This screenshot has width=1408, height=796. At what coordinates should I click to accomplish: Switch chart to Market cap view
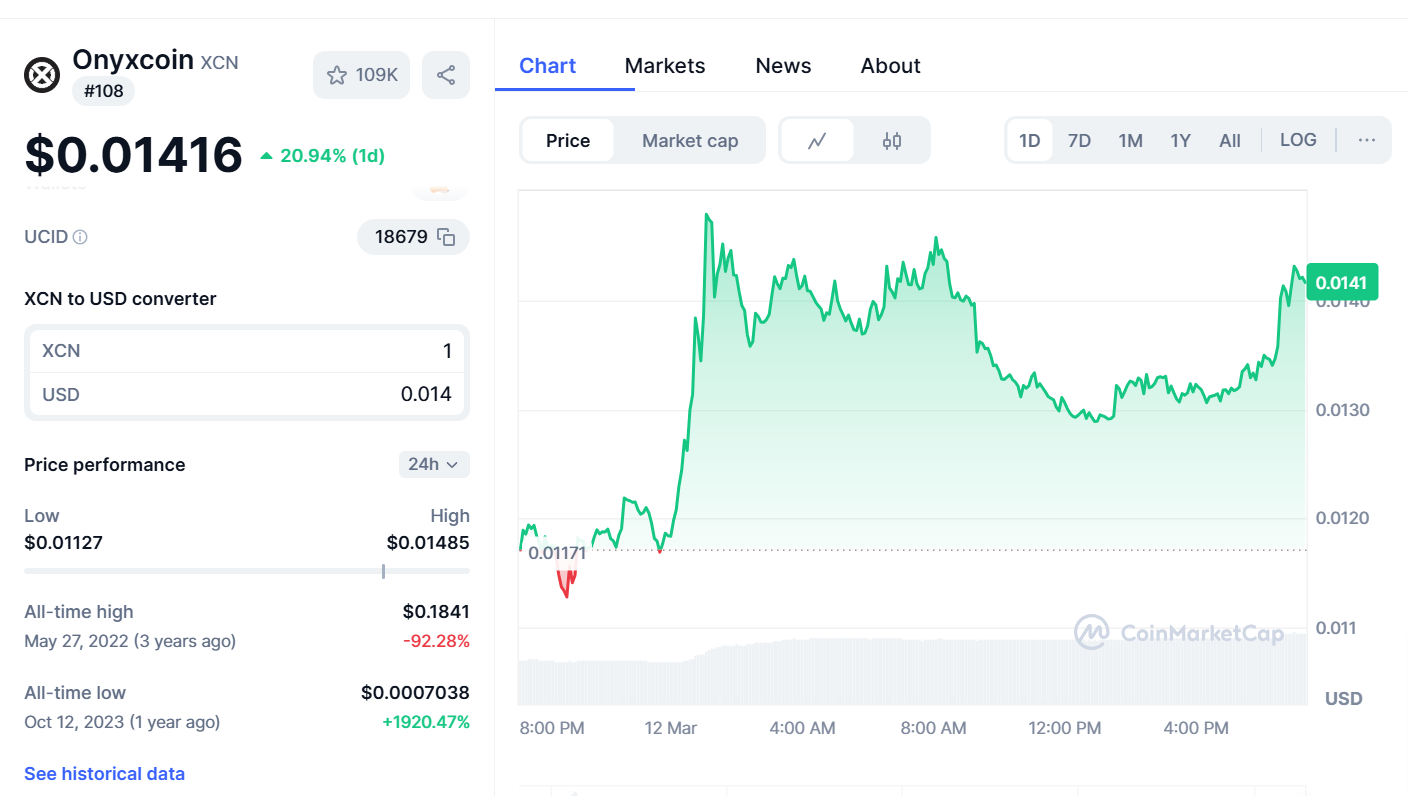(689, 140)
